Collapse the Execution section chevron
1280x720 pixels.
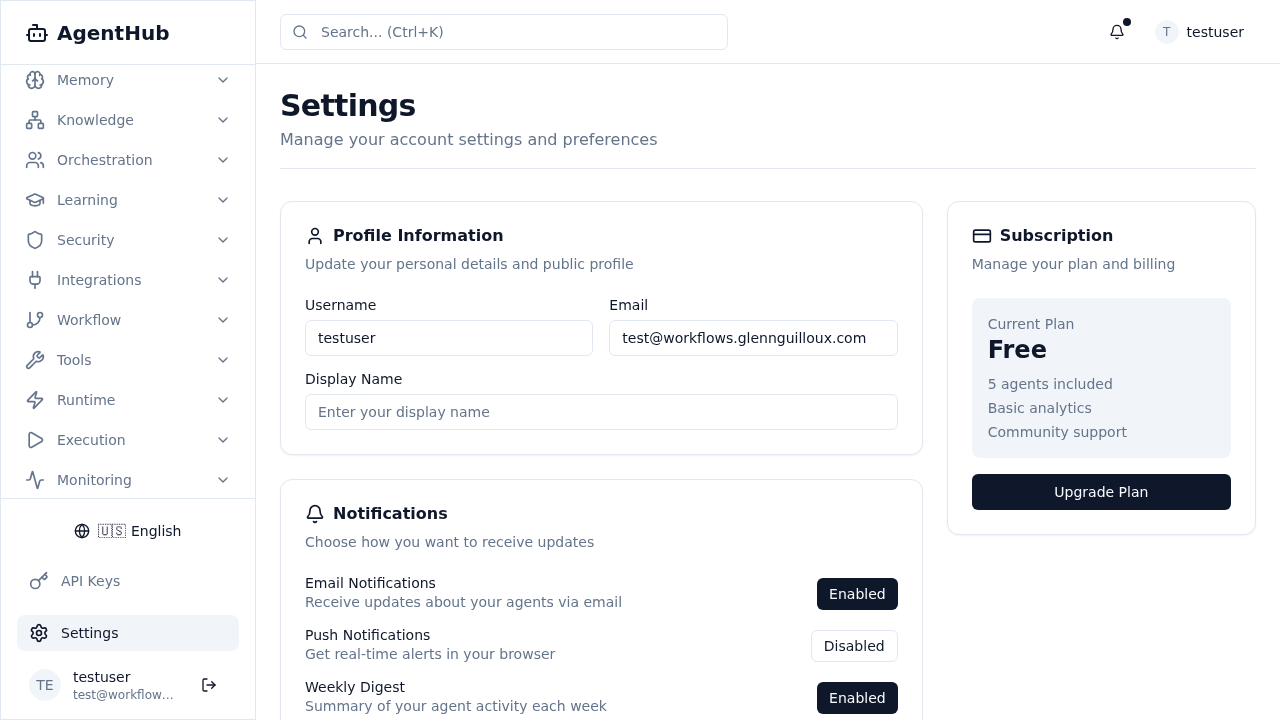point(223,440)
